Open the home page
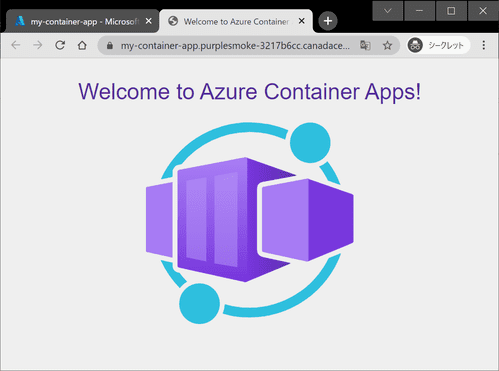 (82, 45)
